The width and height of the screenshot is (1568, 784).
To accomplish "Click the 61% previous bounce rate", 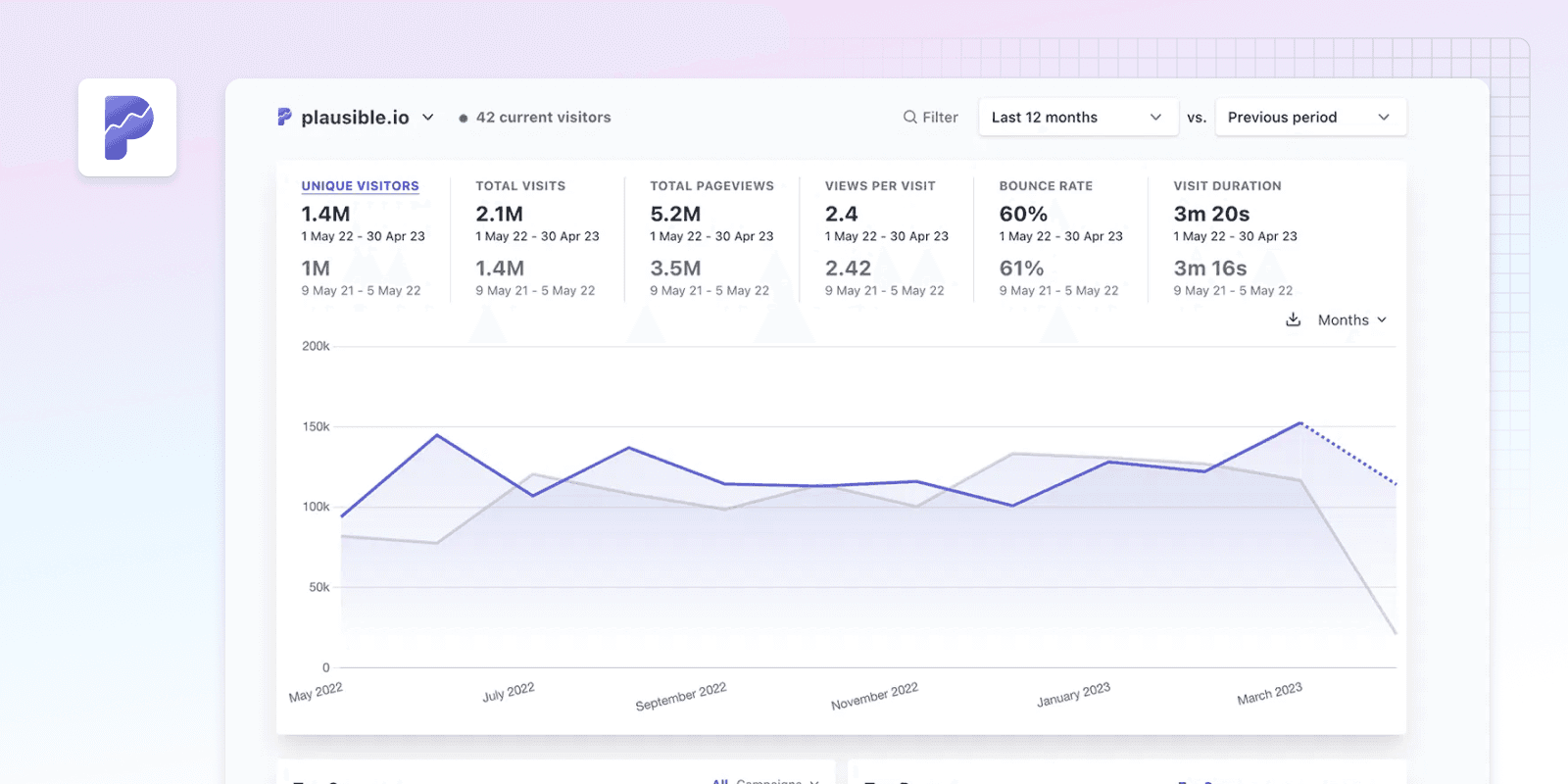I will coord(1021,269).
